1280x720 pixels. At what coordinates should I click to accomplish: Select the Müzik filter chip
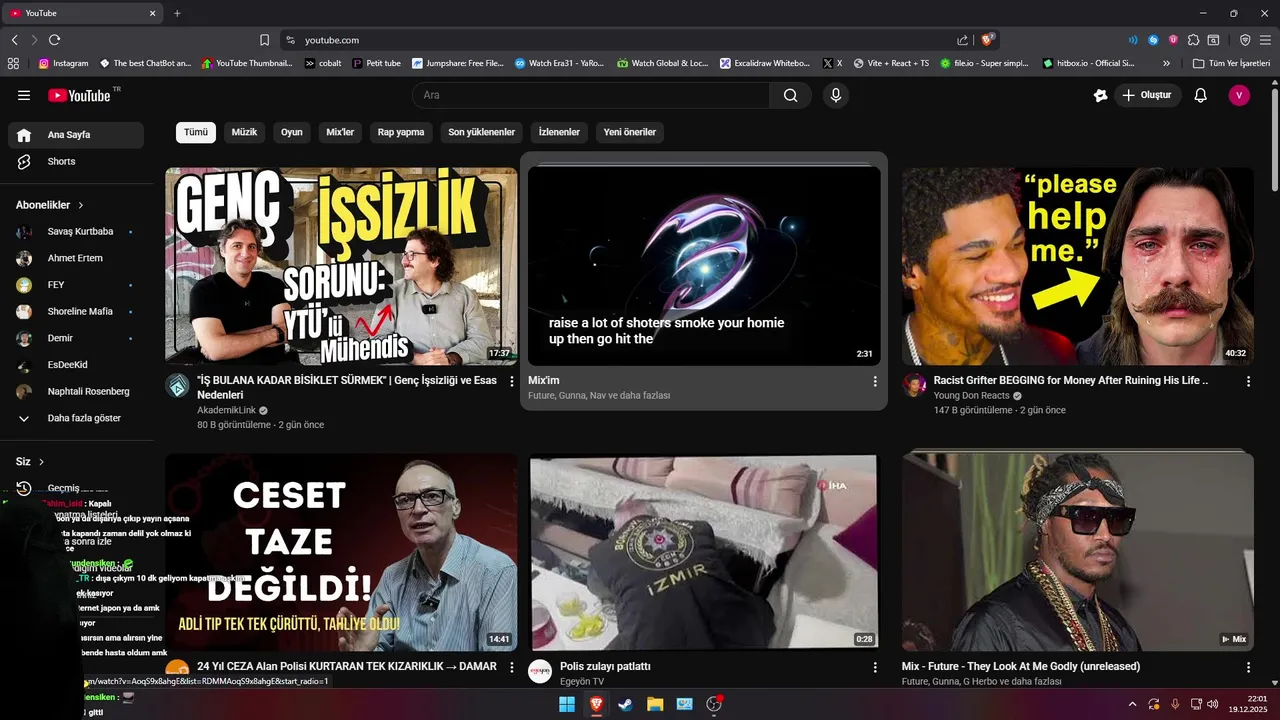coord(244,132)
